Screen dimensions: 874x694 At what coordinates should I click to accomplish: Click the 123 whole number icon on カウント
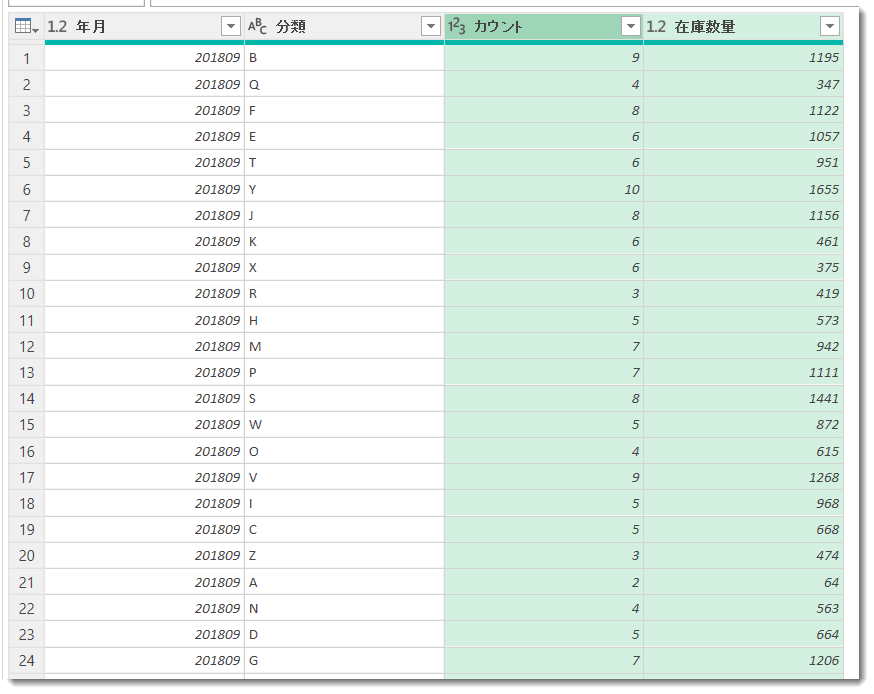tap(458, 26)
